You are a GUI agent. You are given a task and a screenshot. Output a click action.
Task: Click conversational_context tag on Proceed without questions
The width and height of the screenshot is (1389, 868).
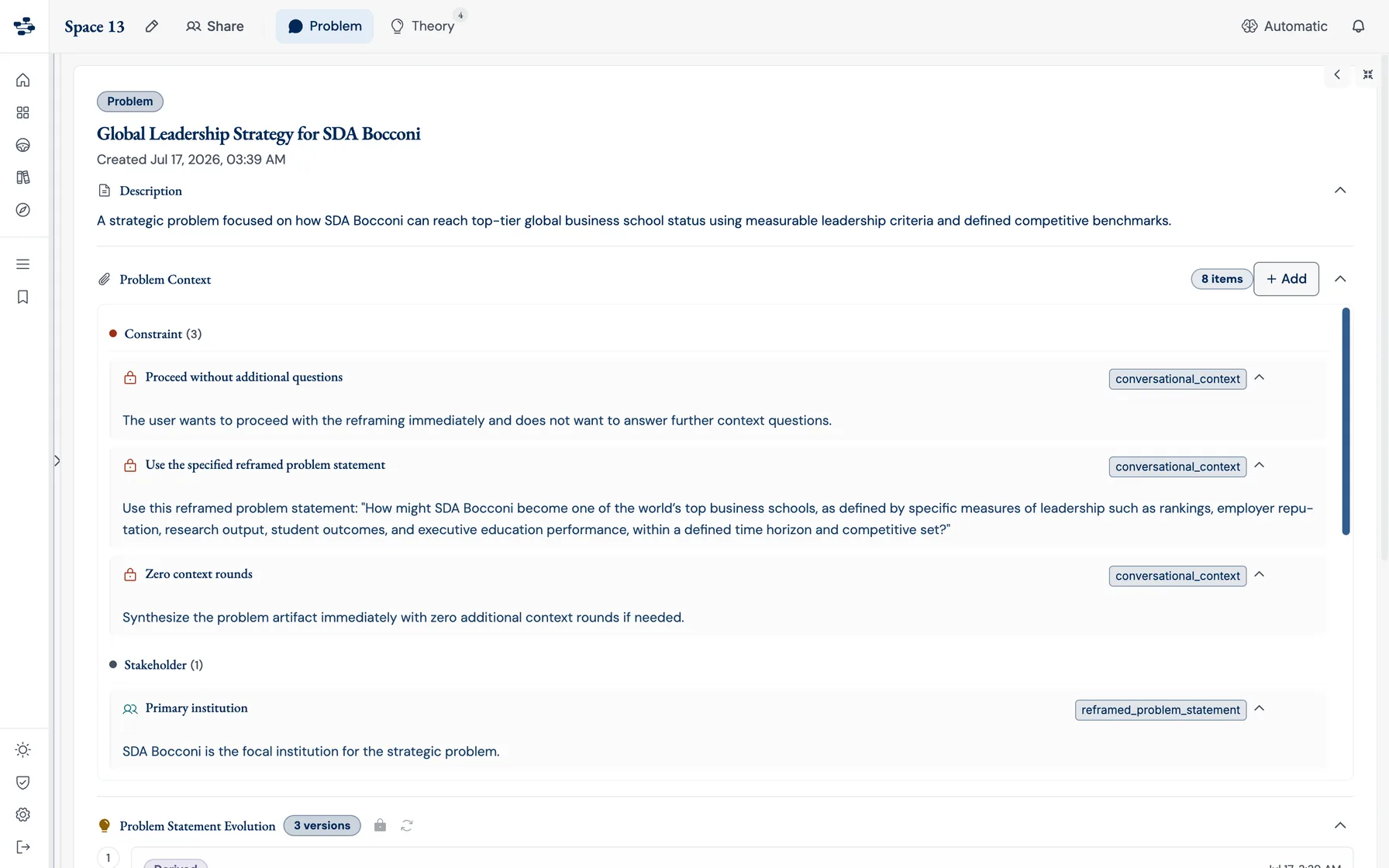pyautogui.click(x=1177, y=379)
